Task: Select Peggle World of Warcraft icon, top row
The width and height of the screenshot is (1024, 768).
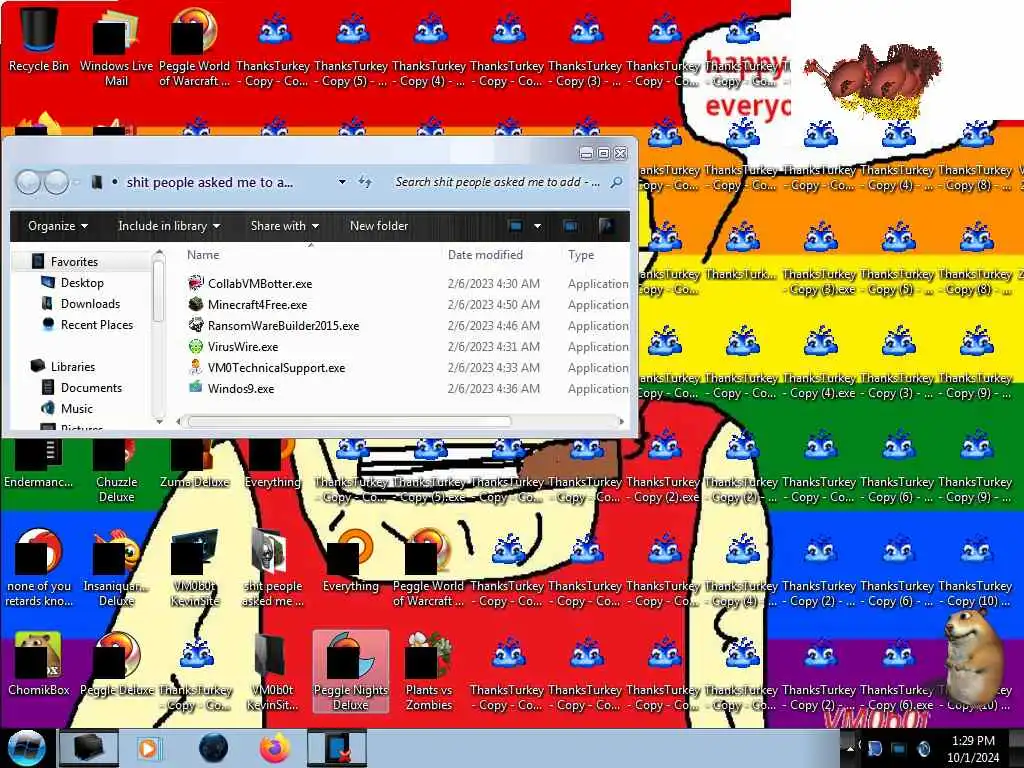Action: 195,47
